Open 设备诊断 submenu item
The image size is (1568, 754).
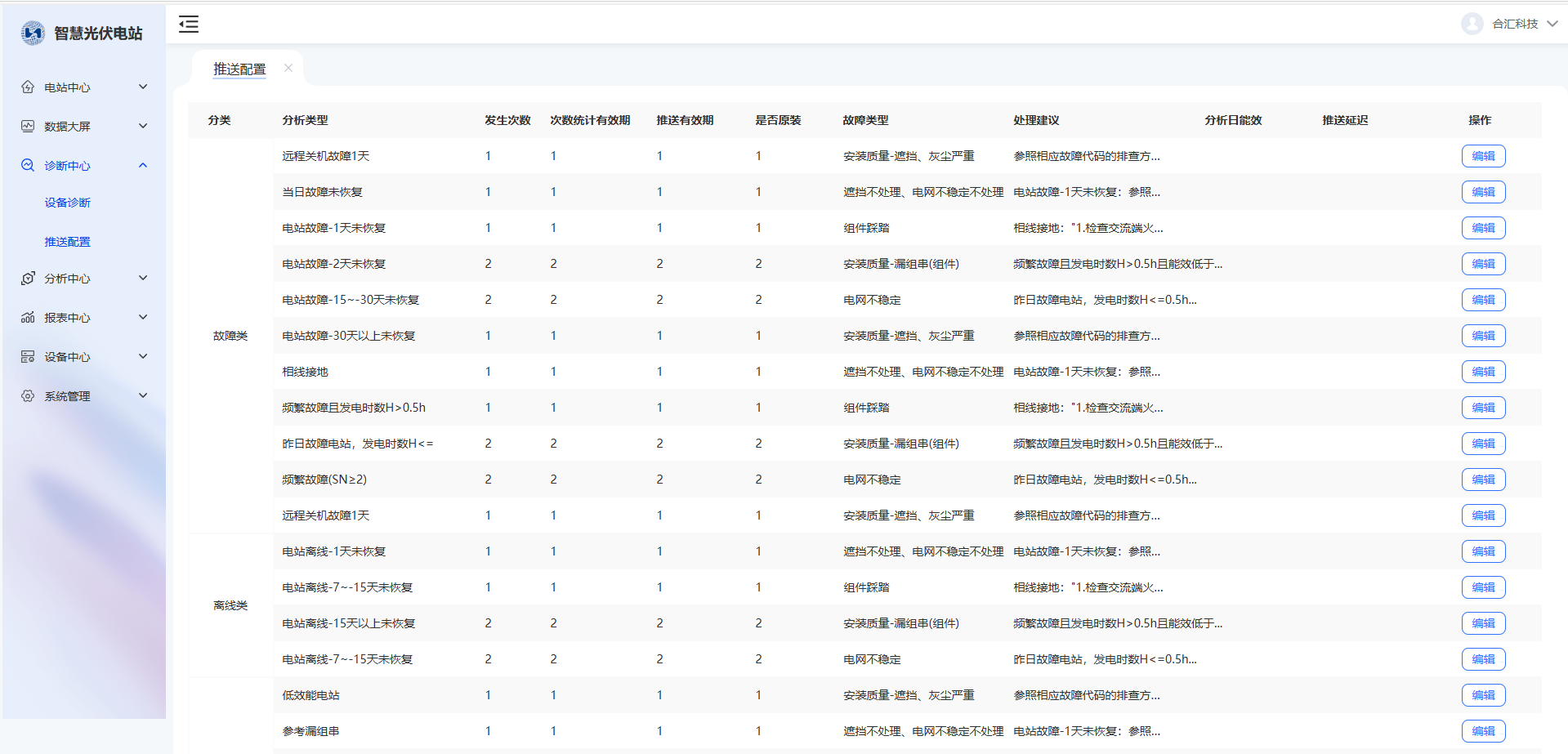pyautogui.click(x=68, y=203)
